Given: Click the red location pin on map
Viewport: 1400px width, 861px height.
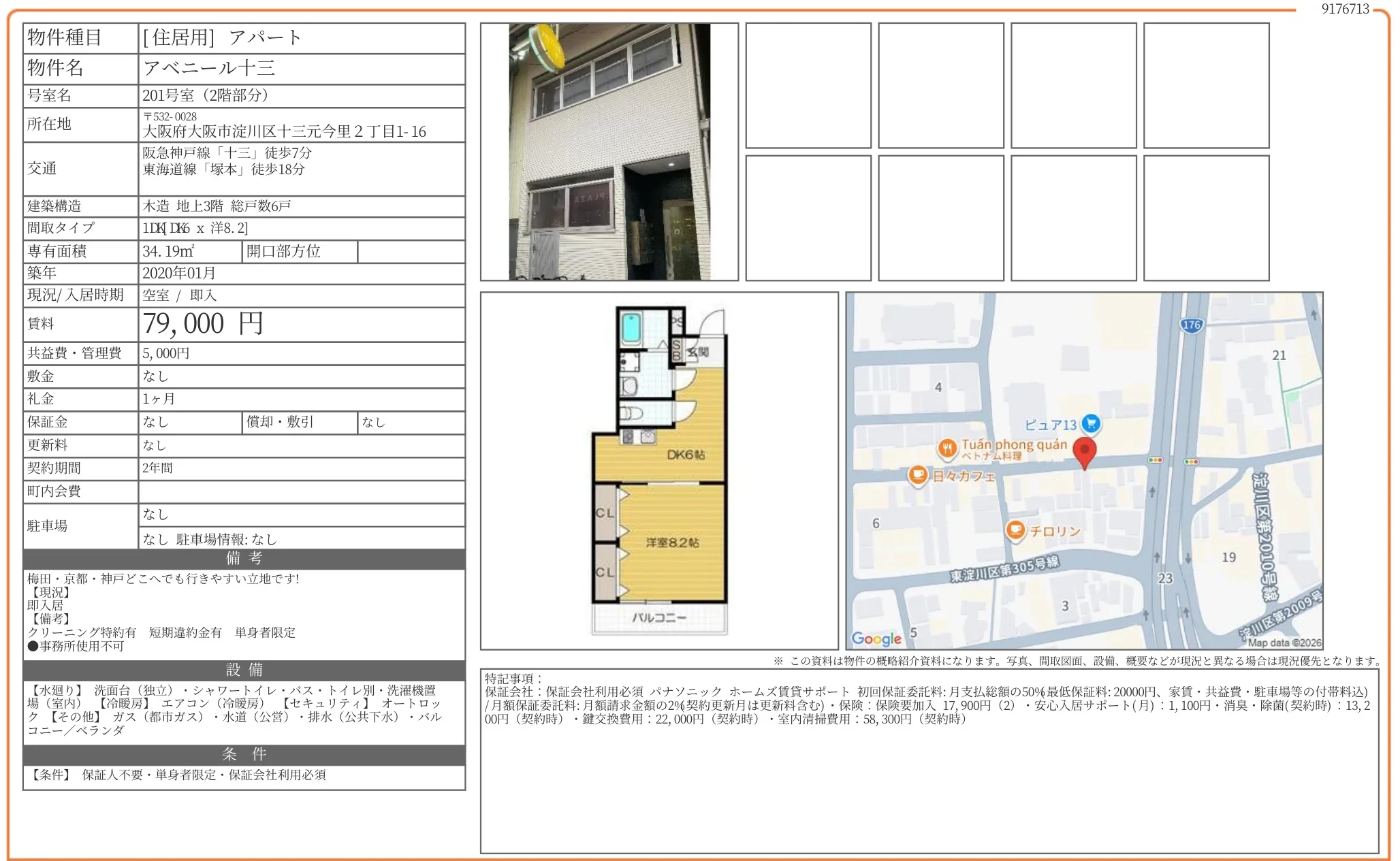Looking at the screenshot, I should 1084,451.
